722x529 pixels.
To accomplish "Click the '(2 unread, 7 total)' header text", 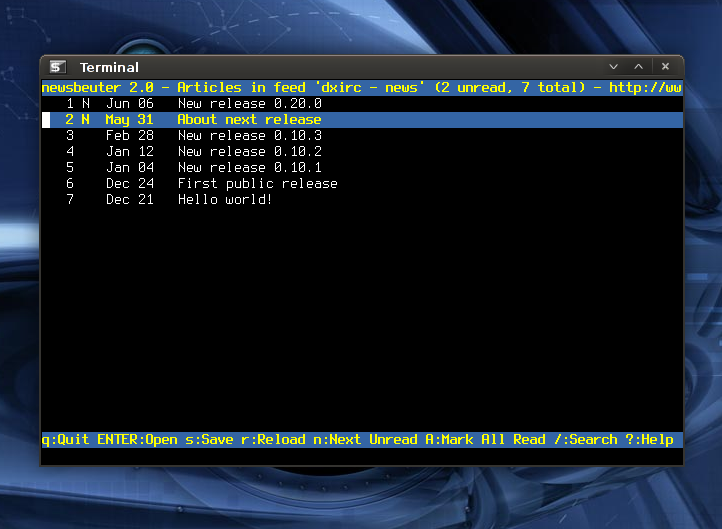I will point(510,87).
